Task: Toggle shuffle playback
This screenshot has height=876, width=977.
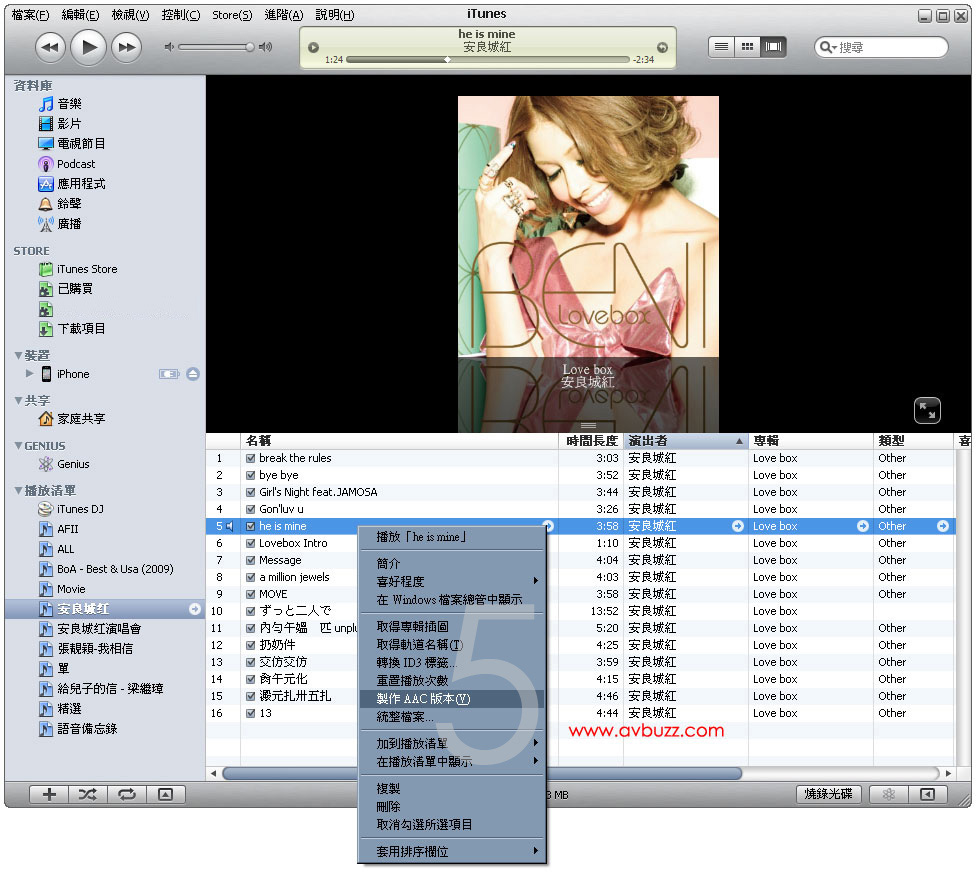Action: (x=88, y=794)
